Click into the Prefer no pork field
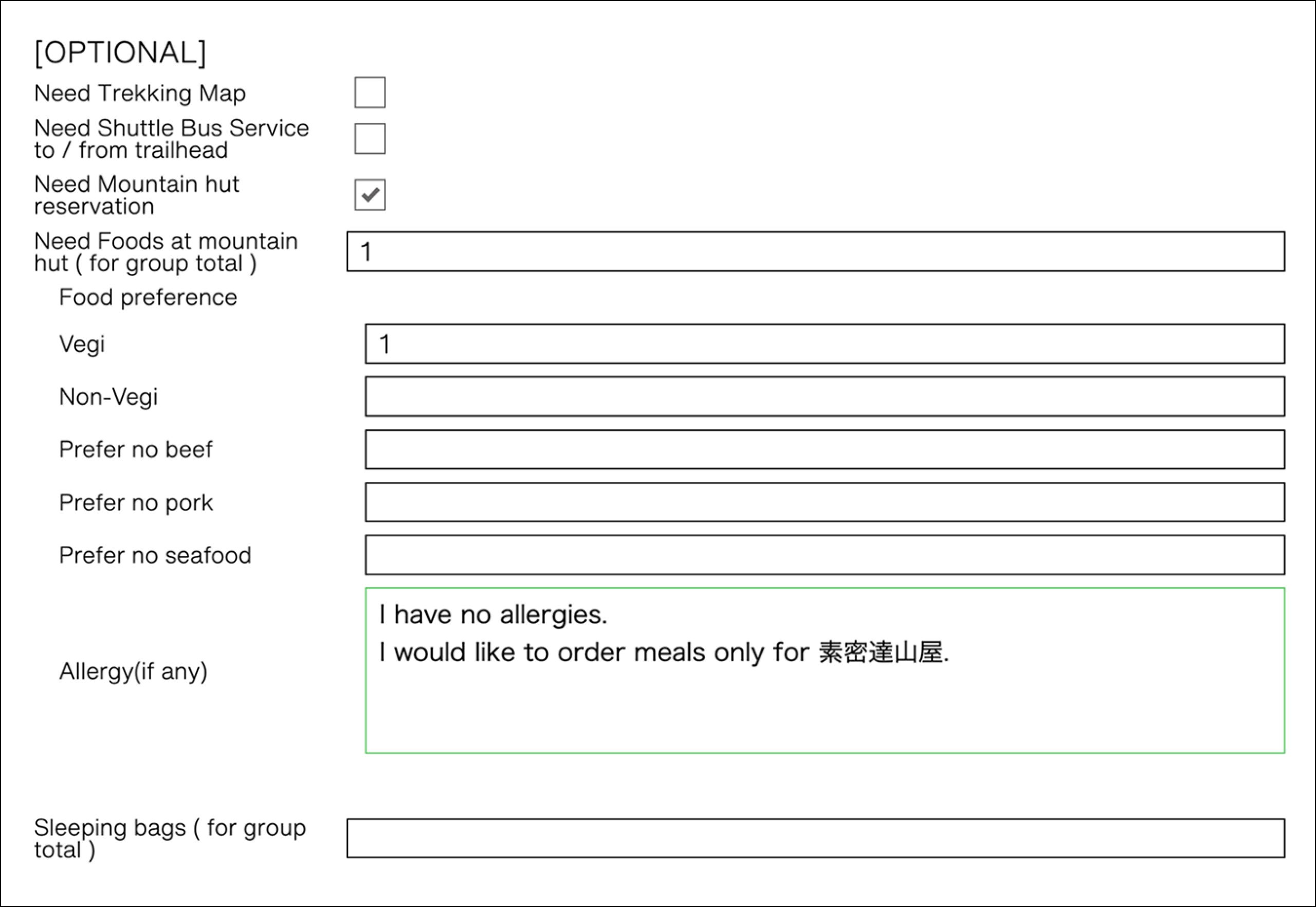 coord(825,502)
